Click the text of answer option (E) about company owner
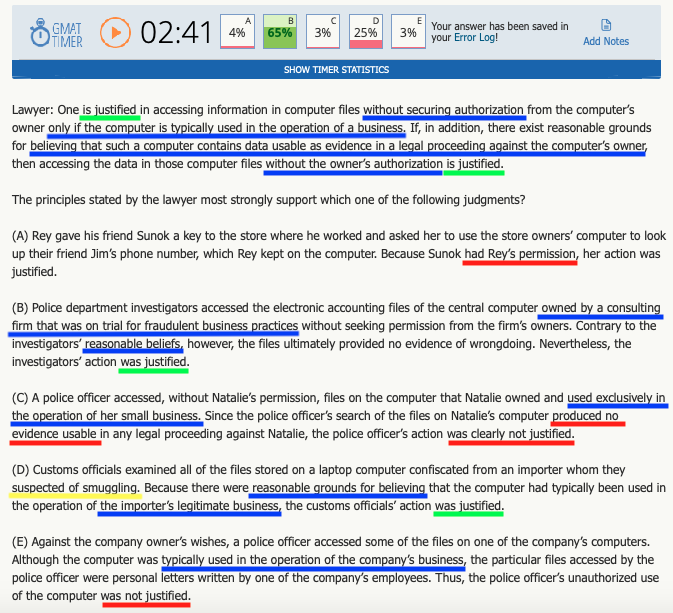 point(335,569)
